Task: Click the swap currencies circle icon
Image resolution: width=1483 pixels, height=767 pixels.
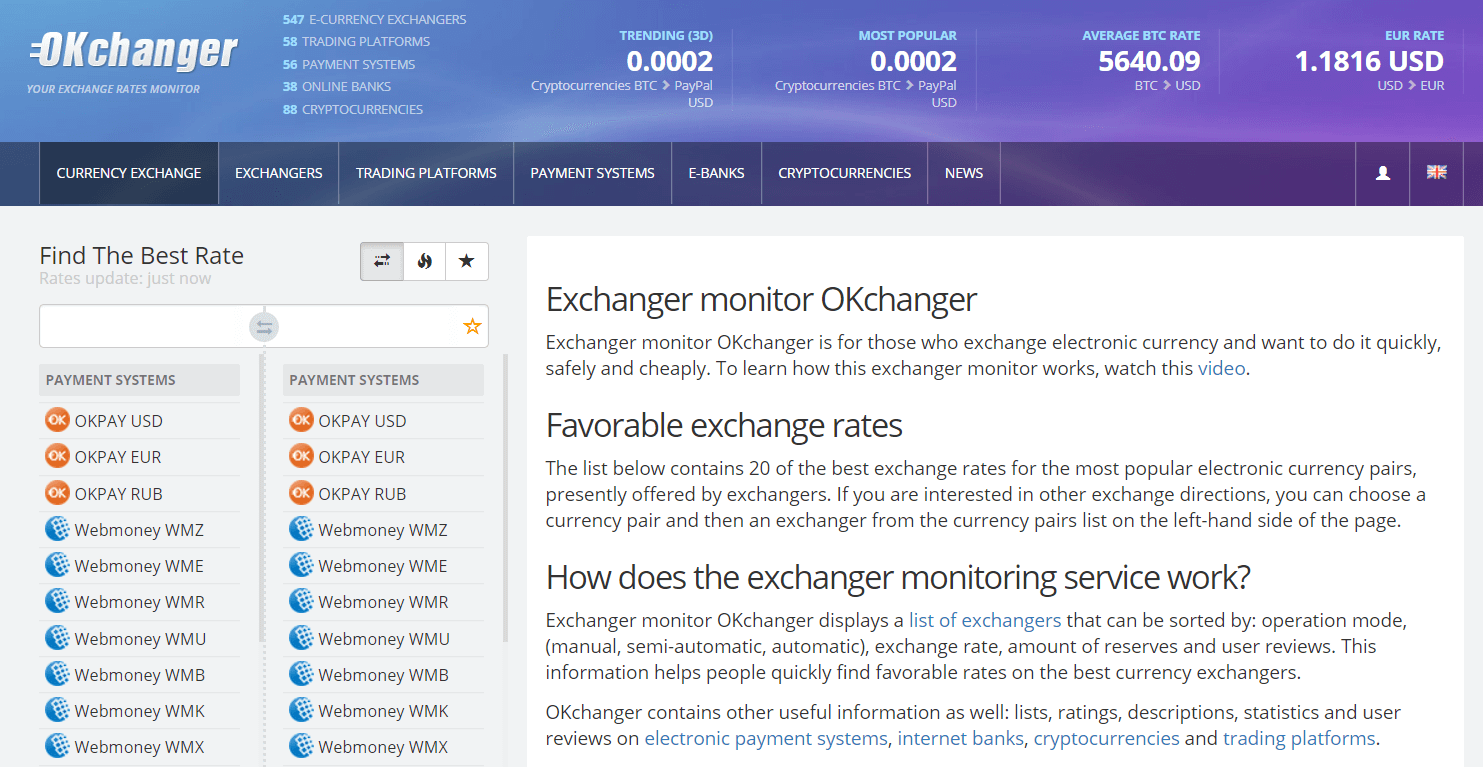Action: click(264, 326)
